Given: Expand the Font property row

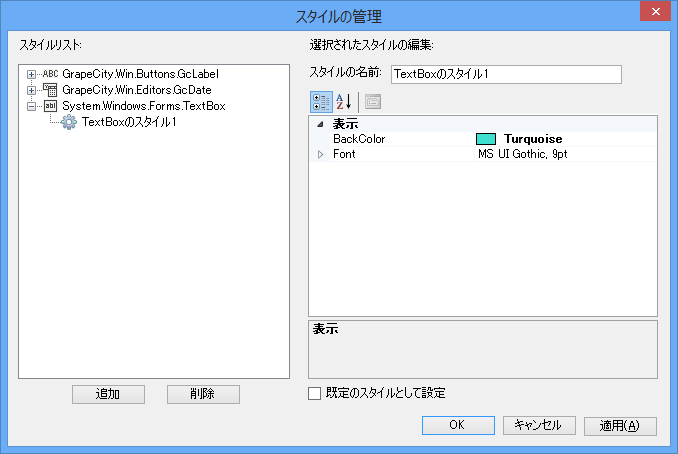Looking at the screenshot, I should pos(320,155).
